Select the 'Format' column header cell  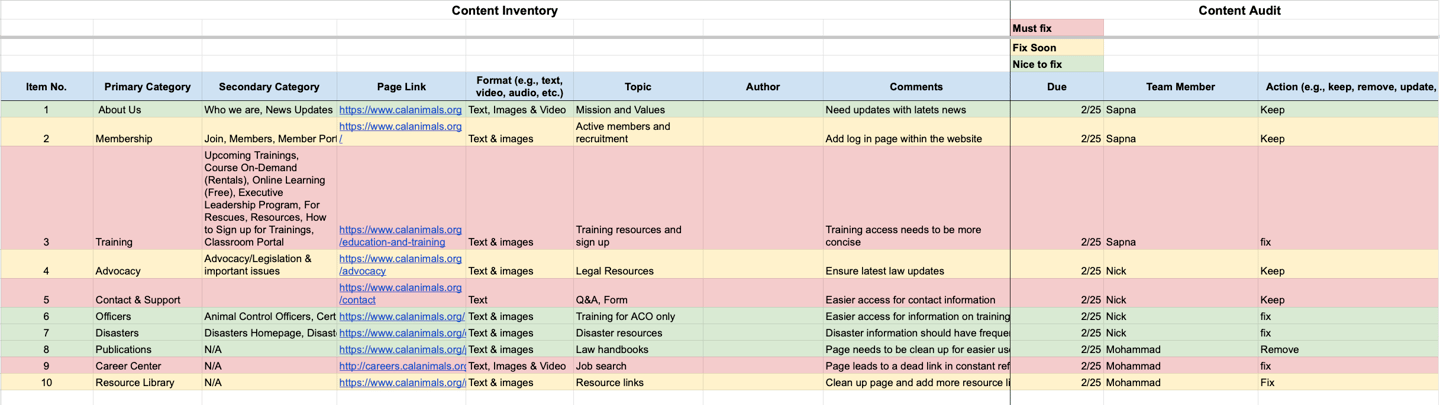coord(519,87)
